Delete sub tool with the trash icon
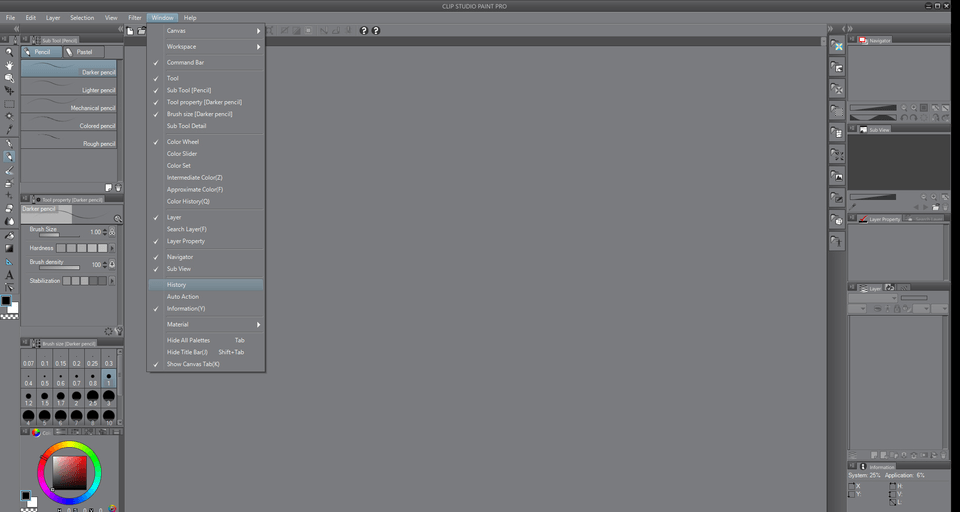The height and width of the screenshot is (512, 960). click(x=118, y=187)
